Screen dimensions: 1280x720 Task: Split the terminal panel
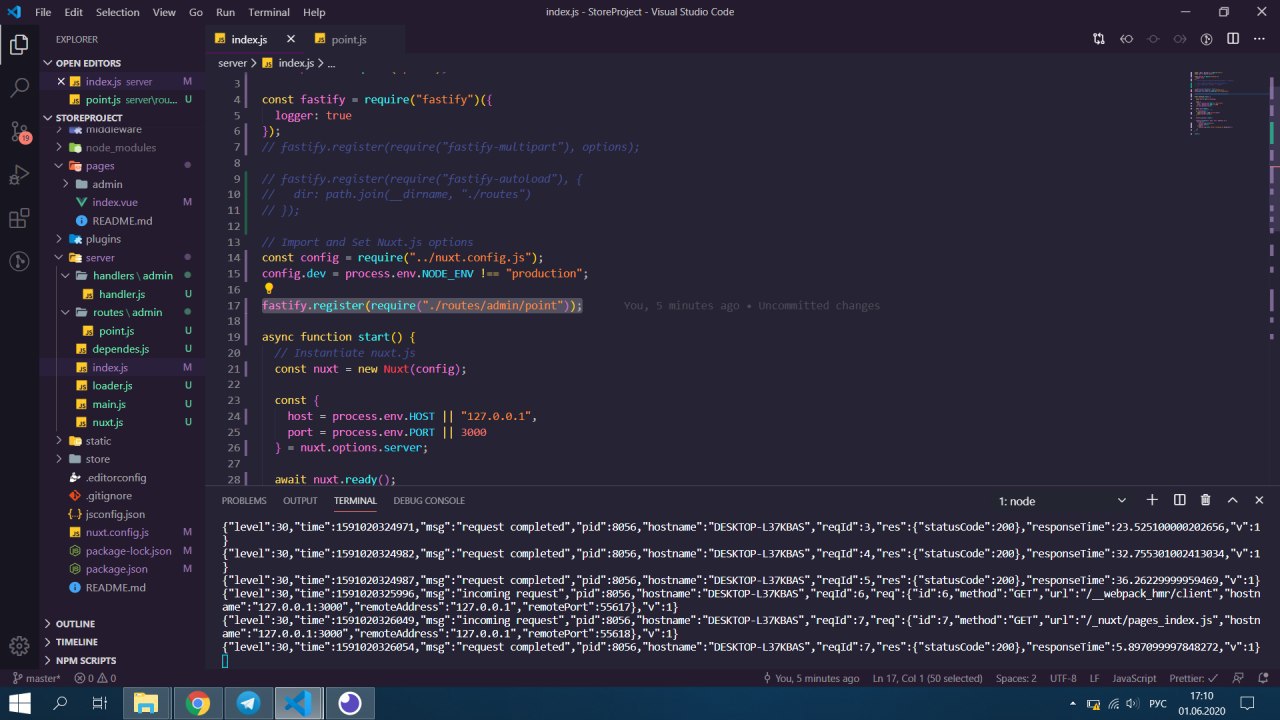point(1179,500)
